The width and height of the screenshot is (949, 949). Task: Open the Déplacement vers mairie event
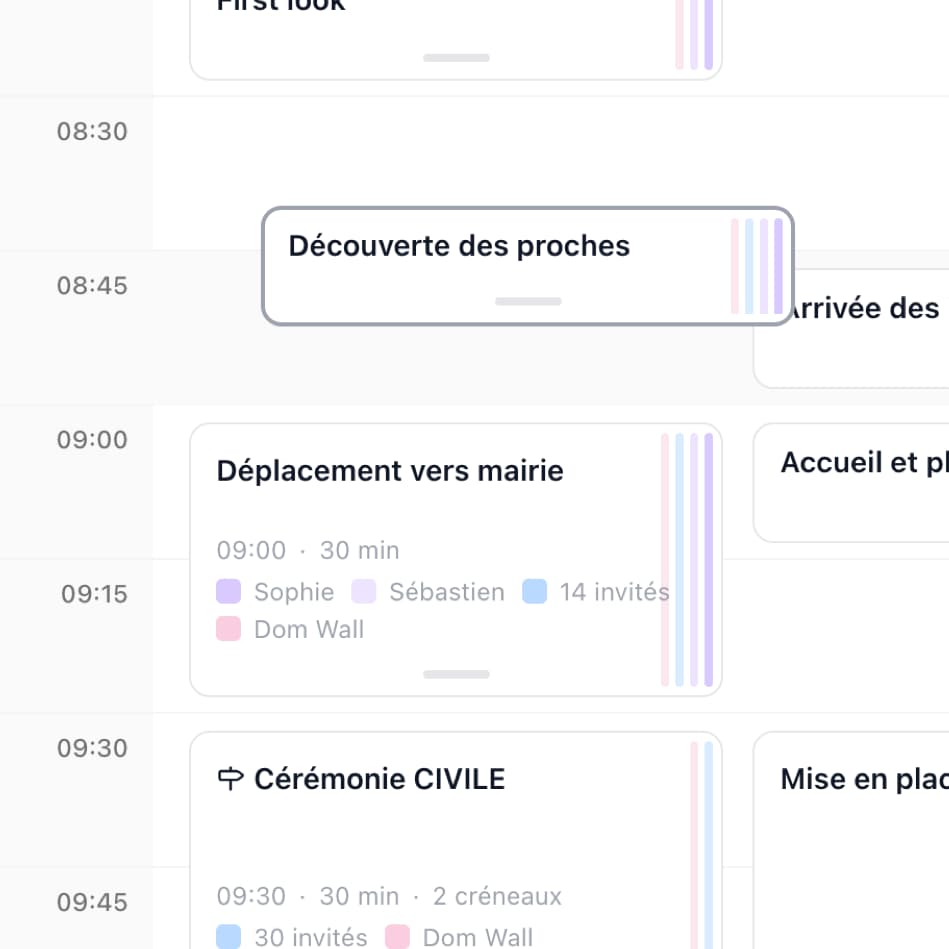(x=391, y=470)
